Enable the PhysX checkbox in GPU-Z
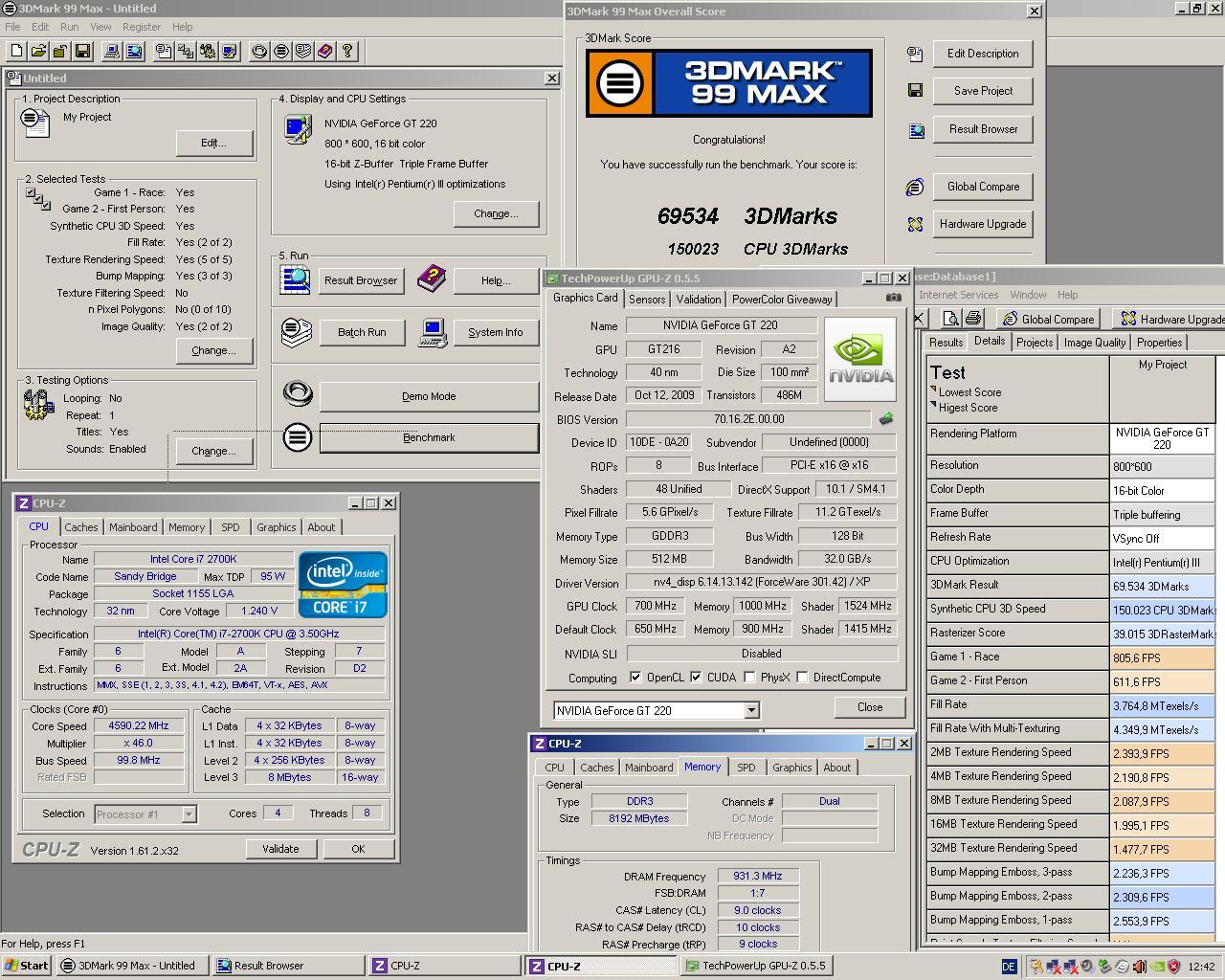The width and height of the screenshot is (1225, 980). click(749, 678)
